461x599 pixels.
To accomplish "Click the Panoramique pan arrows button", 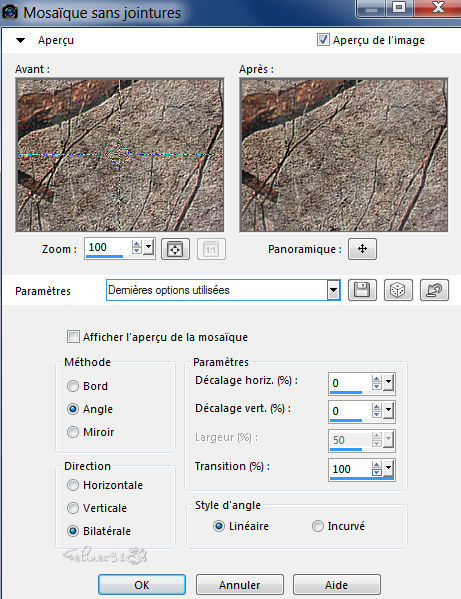I will [362, 249].
